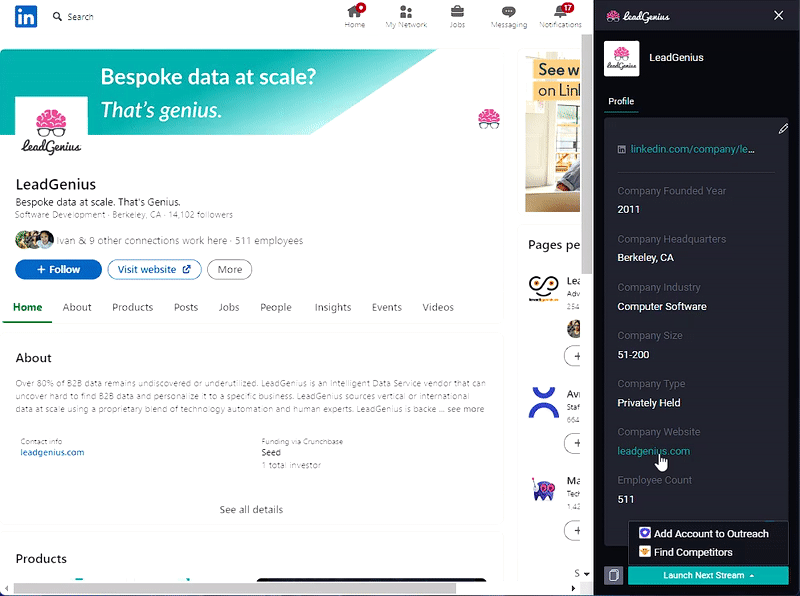Close the LeadGenius side panel
Viewport: 800px width, 596px height.
778,15
